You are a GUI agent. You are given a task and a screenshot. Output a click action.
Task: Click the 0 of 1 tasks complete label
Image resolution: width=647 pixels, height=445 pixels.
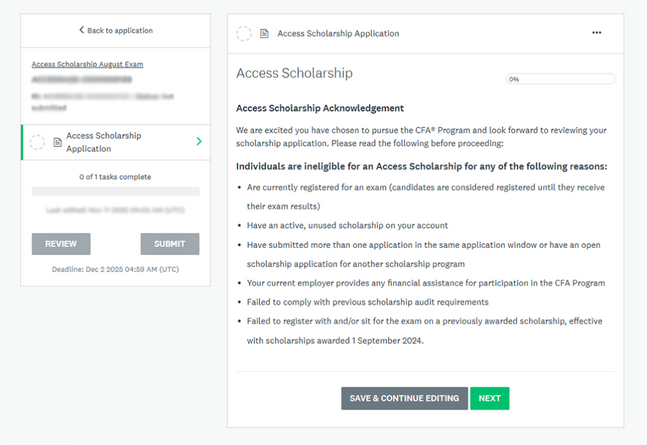(x=115, y=177)
